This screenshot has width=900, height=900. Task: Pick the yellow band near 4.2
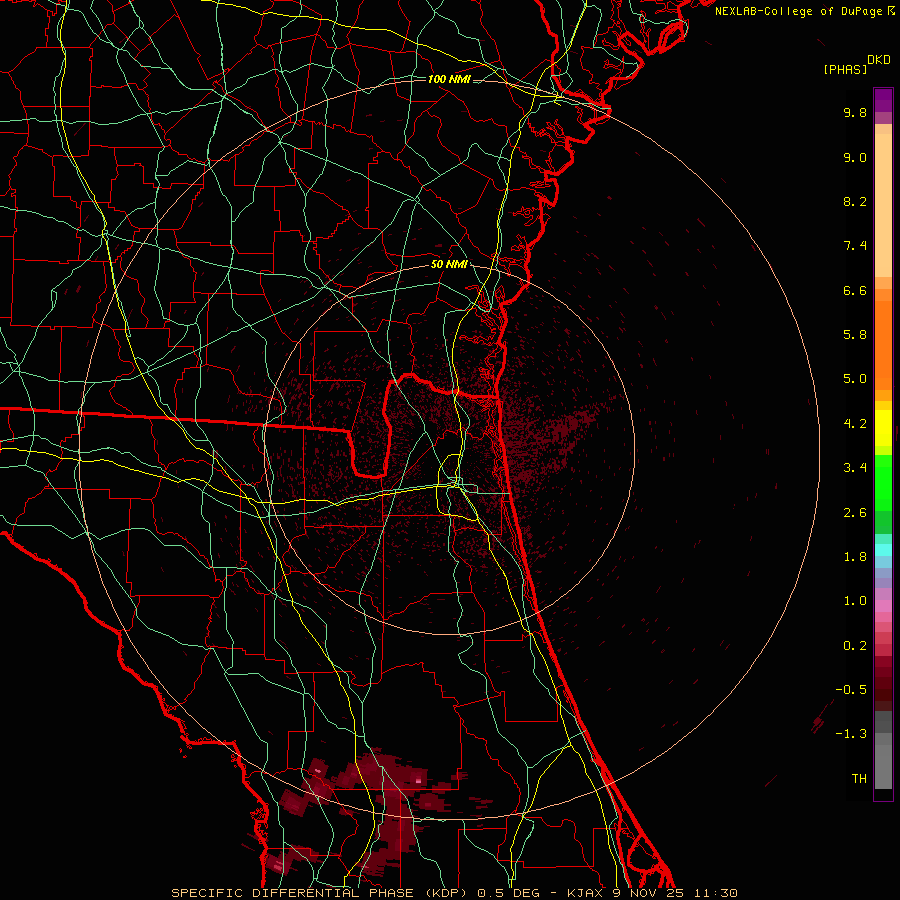(x=883, y=428)
